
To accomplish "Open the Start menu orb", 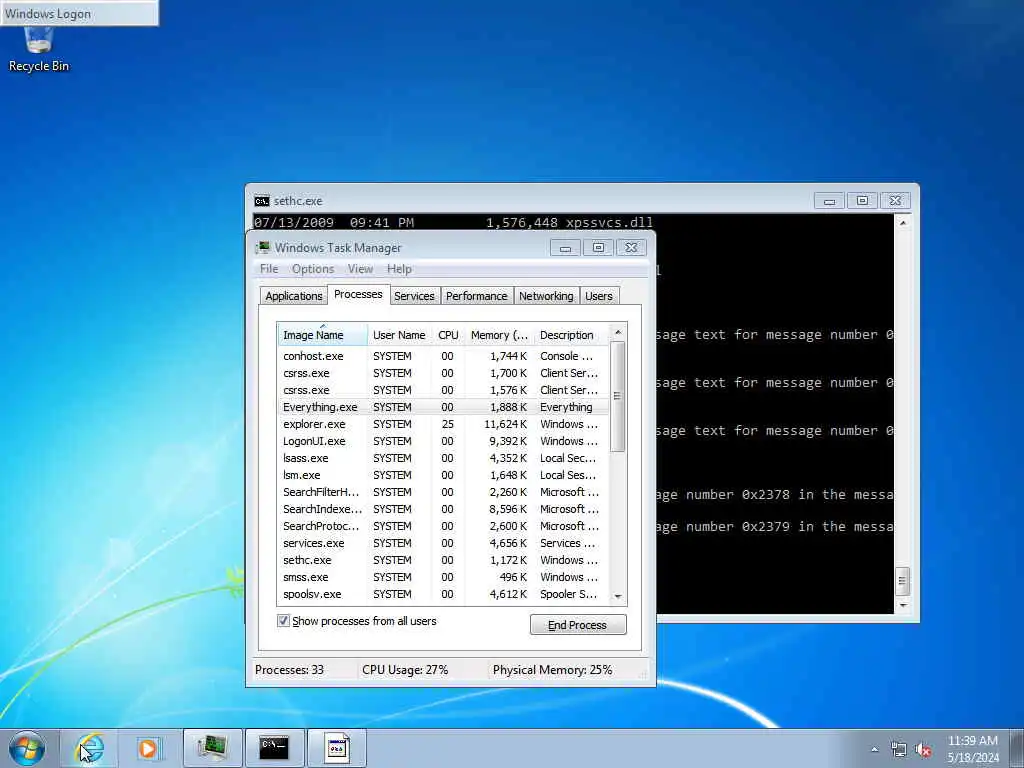I will [x=27, y=748].
